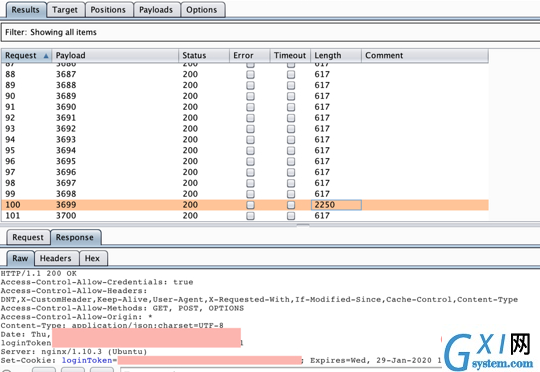Select the row with payload 3690
This screenshot has height=372, width=540.
coord(245,107)
